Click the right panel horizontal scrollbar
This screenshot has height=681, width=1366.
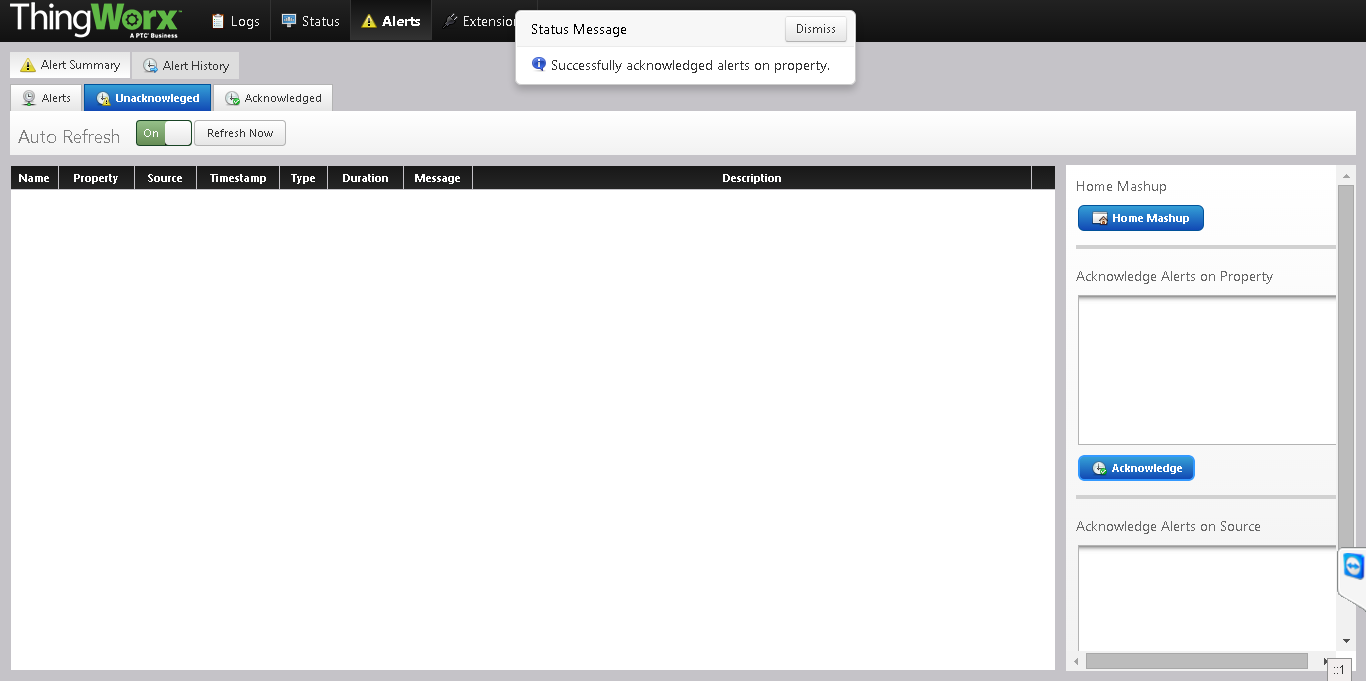tap(1196, 661)
